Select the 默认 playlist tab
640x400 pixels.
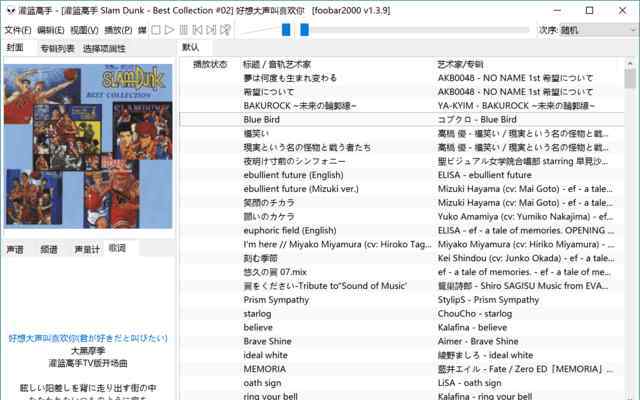191,47
